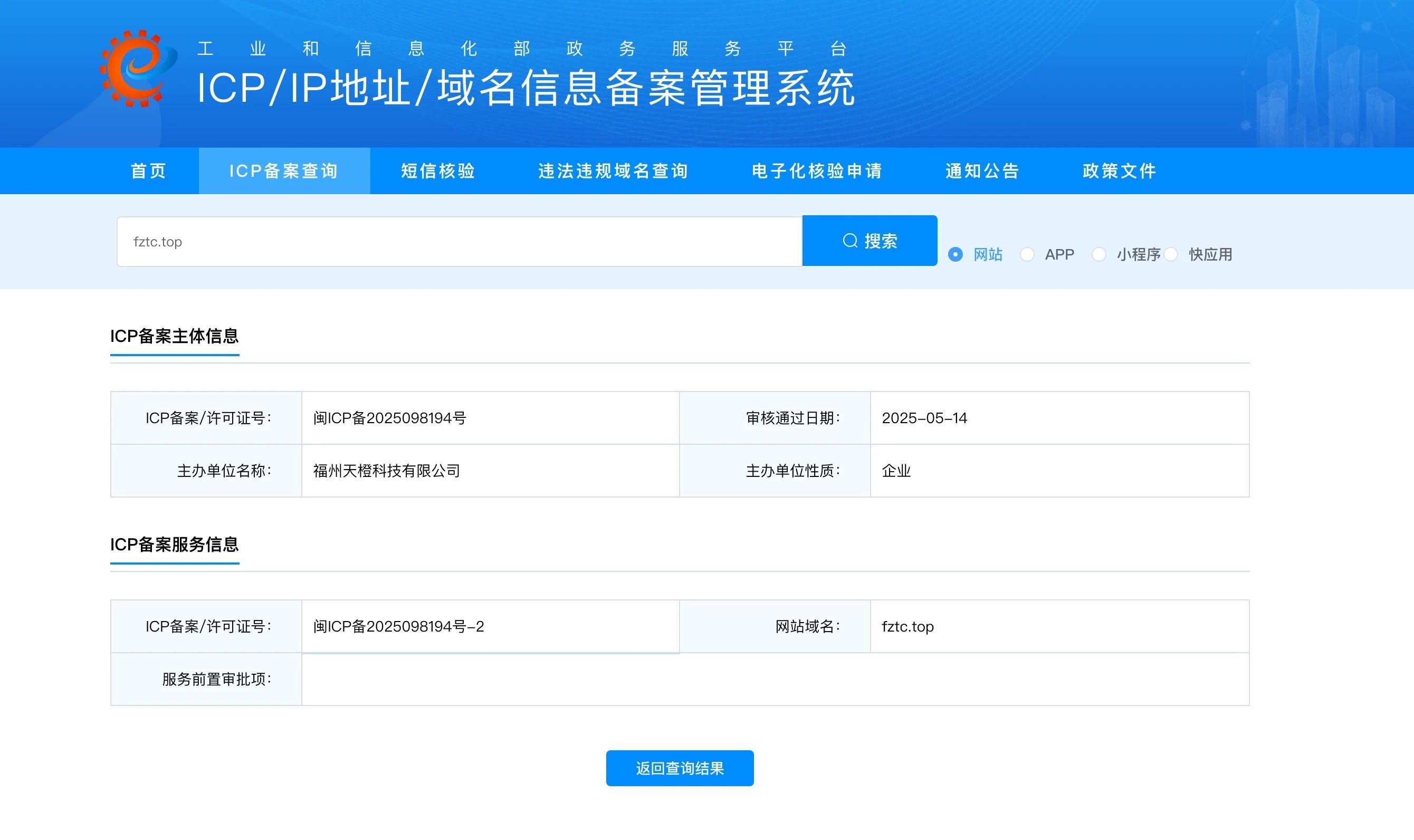1414x840 pixels.
Task: Open the 首页 nav tab
Action: point(149,171)
